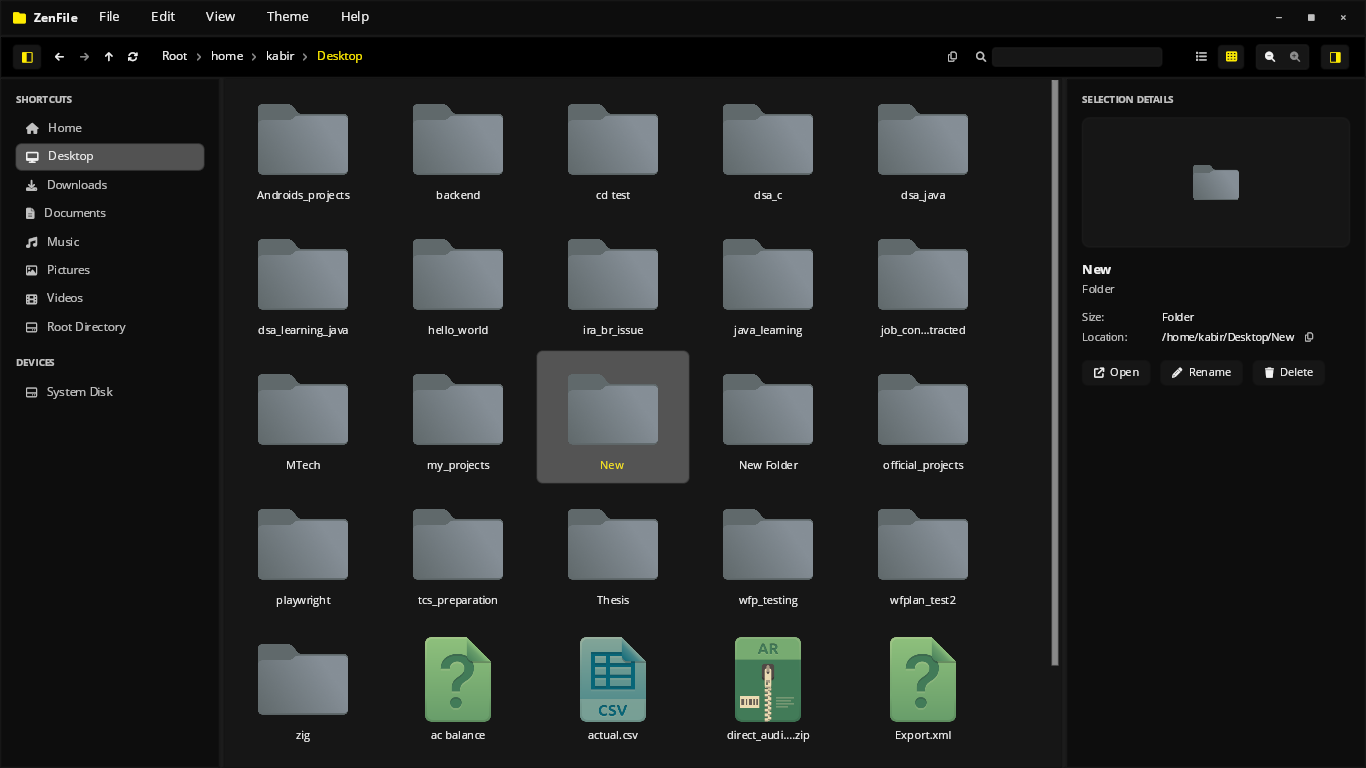Select actual.csv file icon
1366x768 pixels.
(613, 680)
